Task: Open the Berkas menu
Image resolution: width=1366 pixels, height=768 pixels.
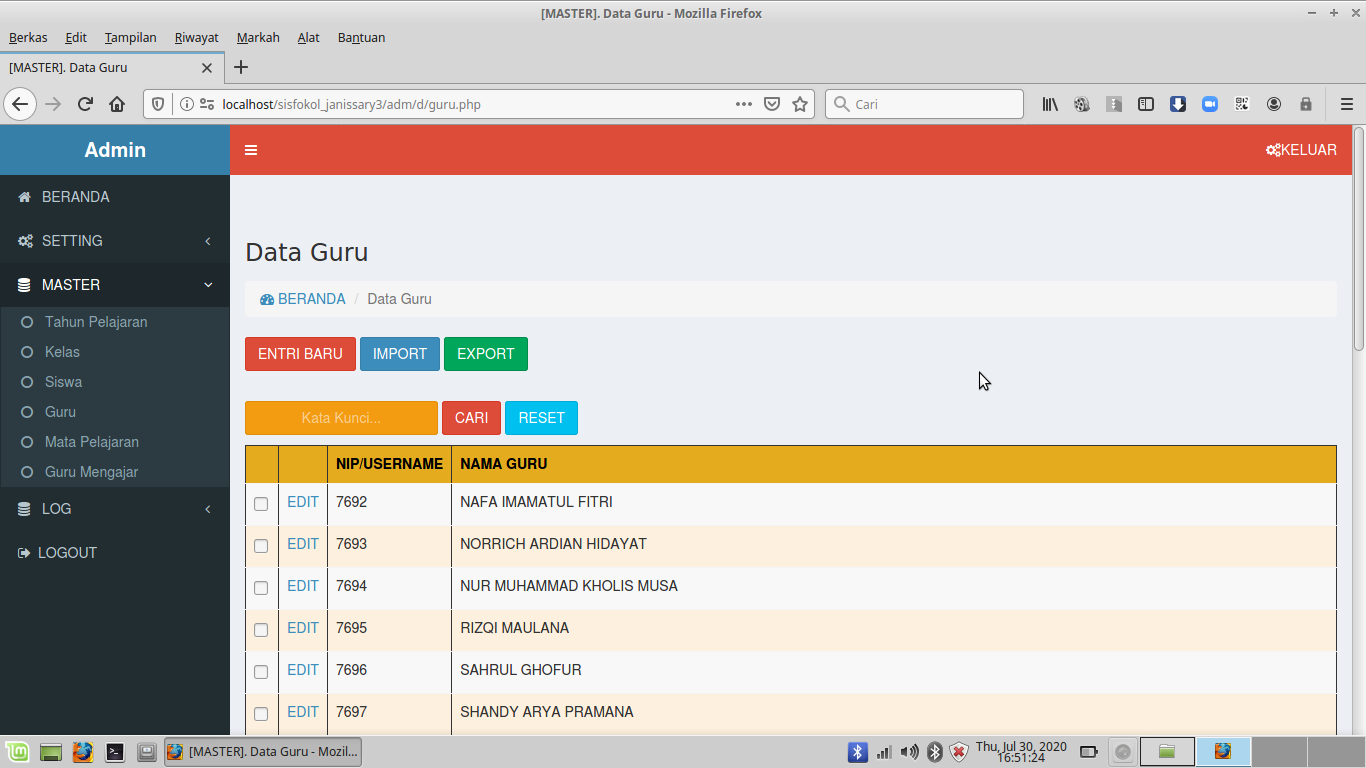Action: (28, 37)
